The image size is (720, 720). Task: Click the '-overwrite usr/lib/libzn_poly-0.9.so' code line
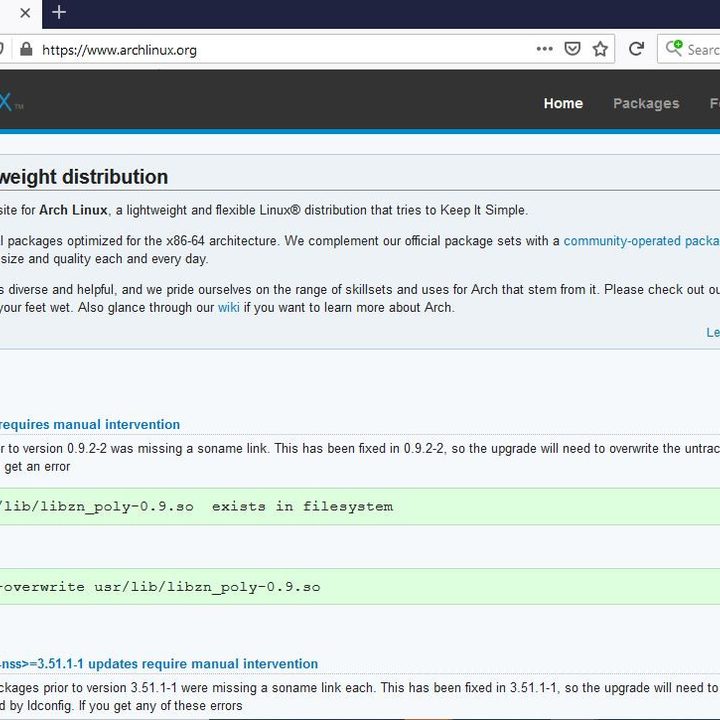pos(160,587)
